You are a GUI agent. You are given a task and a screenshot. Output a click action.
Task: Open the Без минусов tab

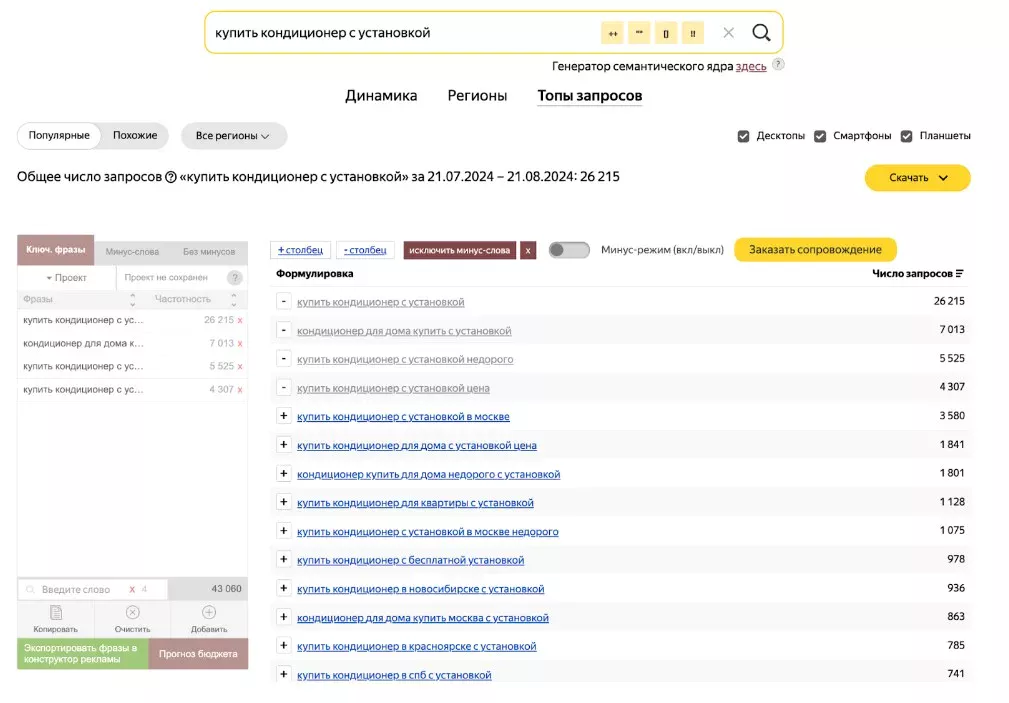pos(208,251)
